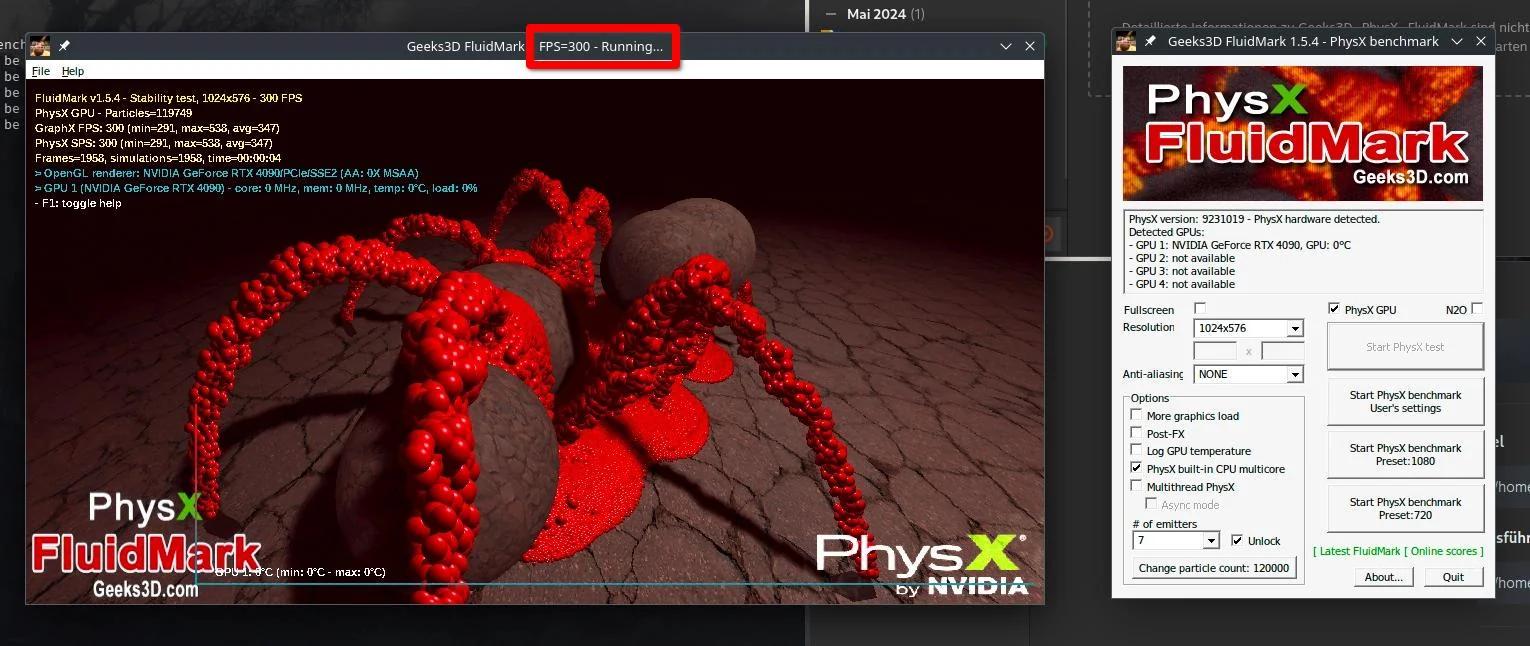Click the pin icon in the PhysX benchmark window

coord(1150,41)
